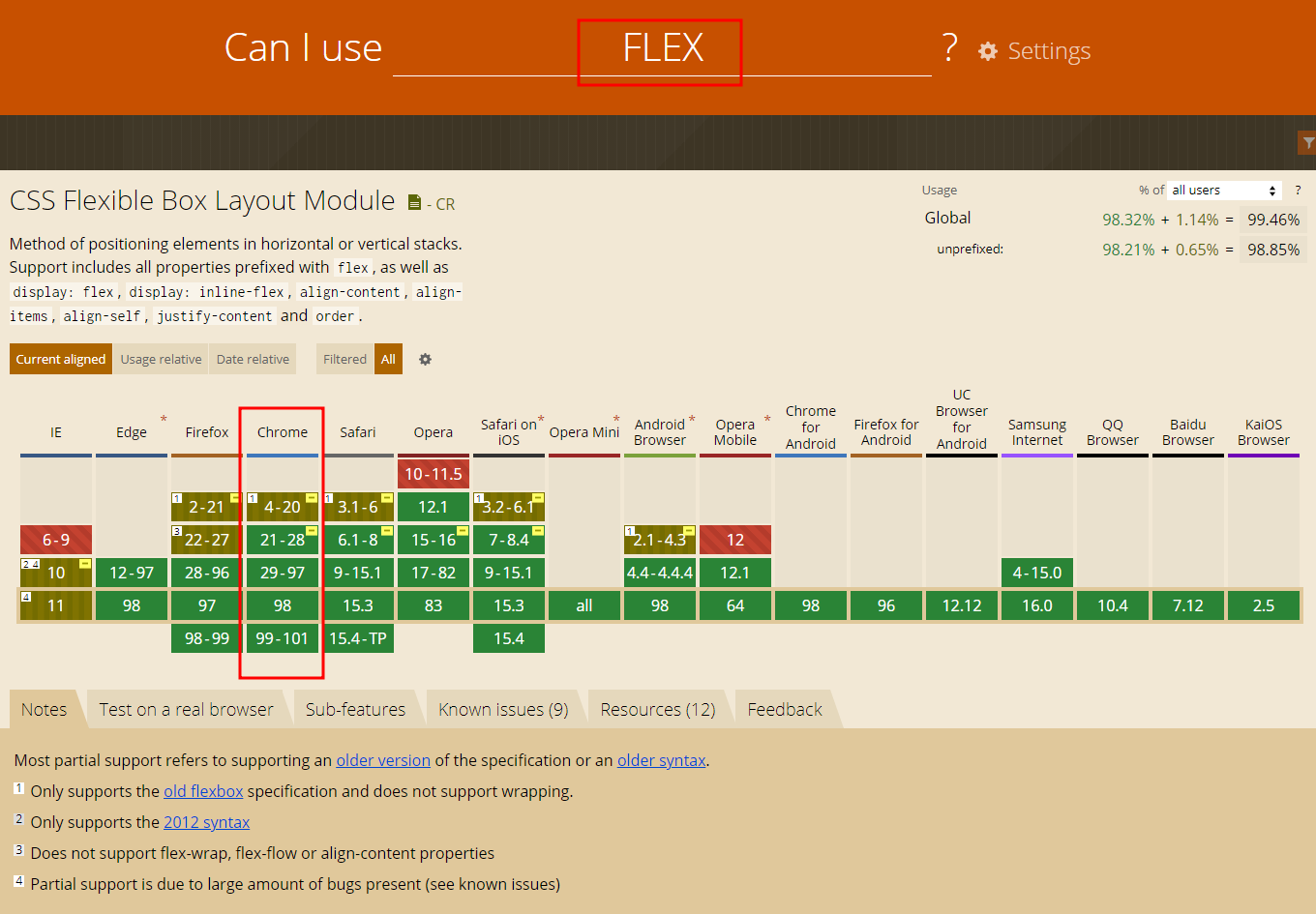Click the FLEX search input field
This screenshot has width=1316, height=914.
662,48
